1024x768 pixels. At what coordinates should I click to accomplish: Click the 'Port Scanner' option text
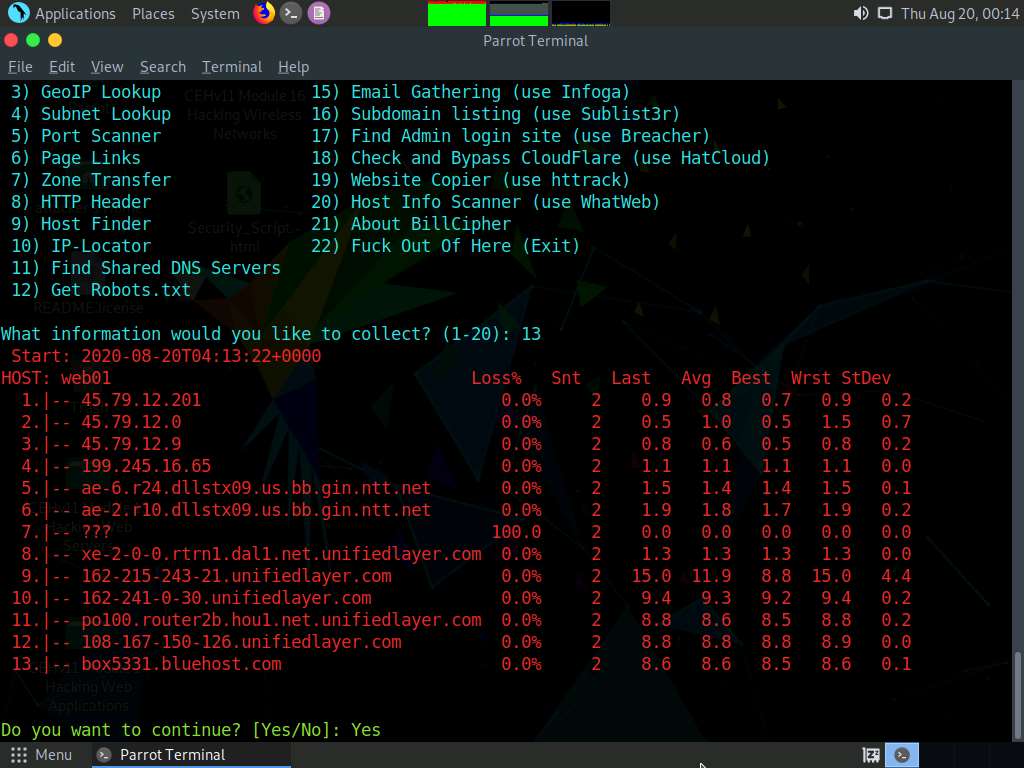pos(101,136)
